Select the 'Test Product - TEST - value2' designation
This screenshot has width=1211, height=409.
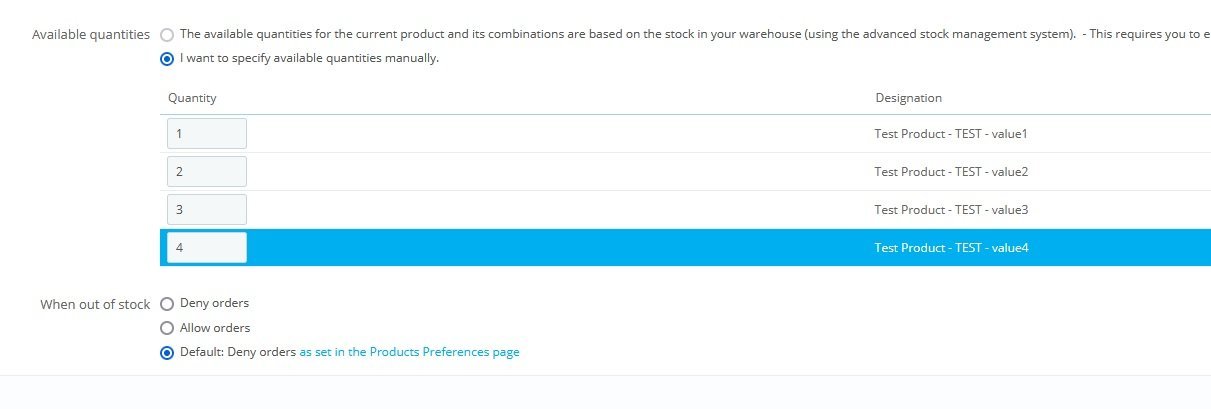(951, 172)
